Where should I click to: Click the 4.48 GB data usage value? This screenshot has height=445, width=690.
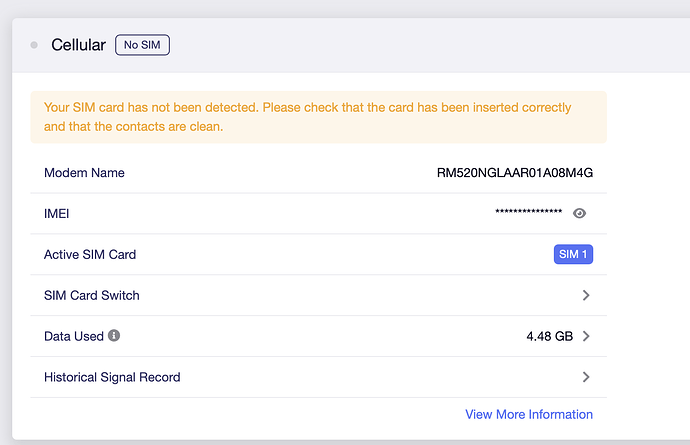550,336
